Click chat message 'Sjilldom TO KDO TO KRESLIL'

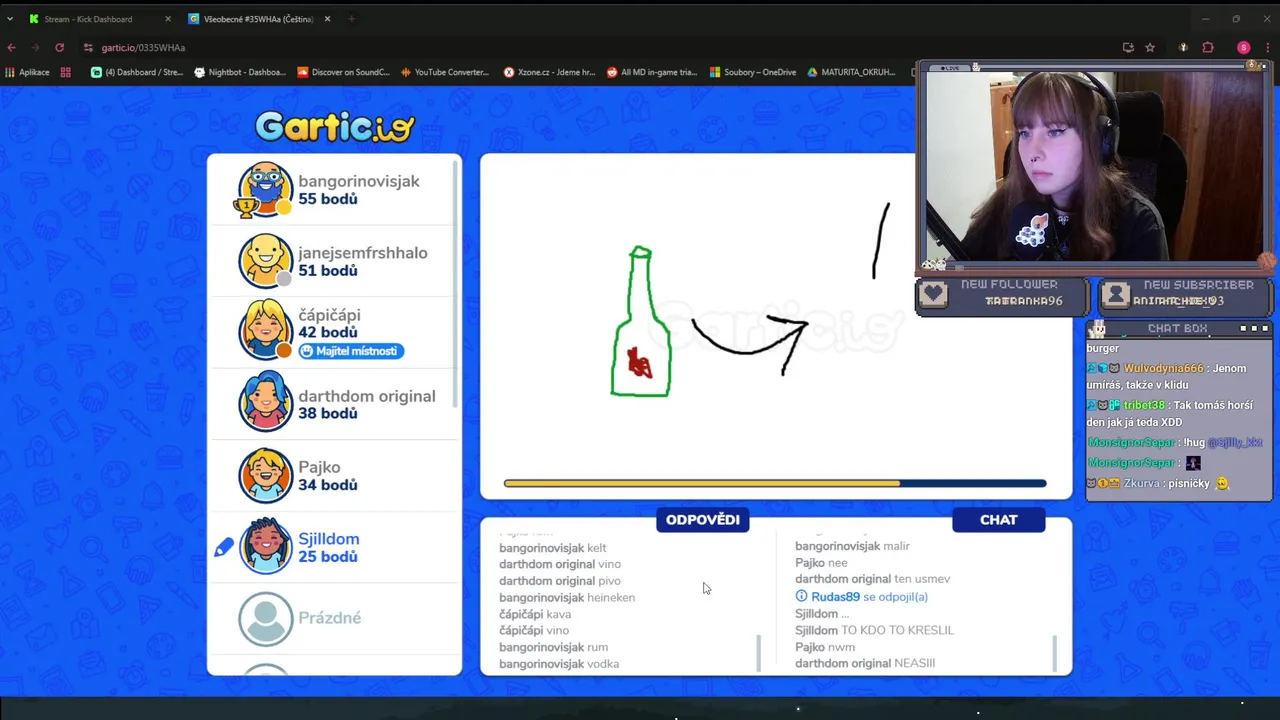[x=875, y=630]
